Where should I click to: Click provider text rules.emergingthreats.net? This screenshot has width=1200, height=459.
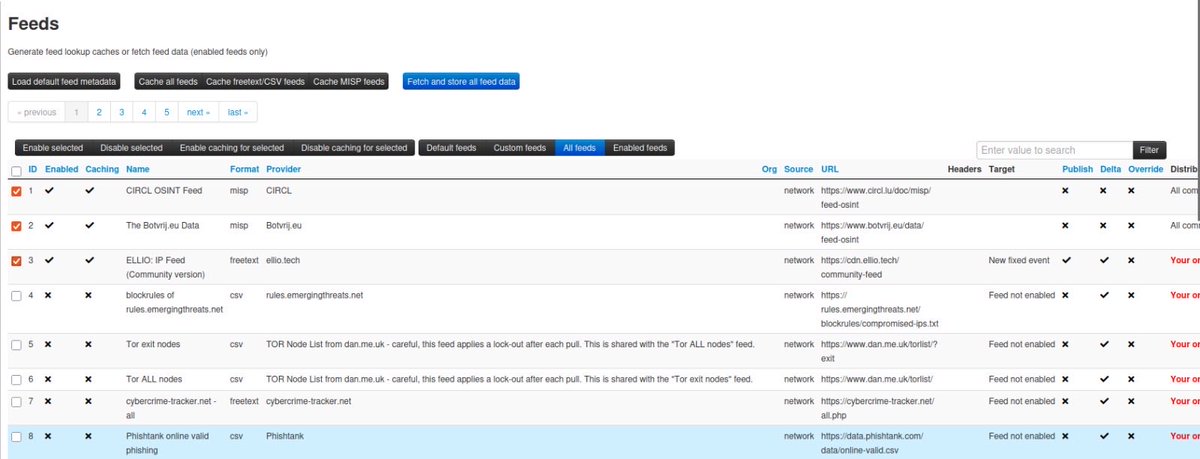(314, 295)
